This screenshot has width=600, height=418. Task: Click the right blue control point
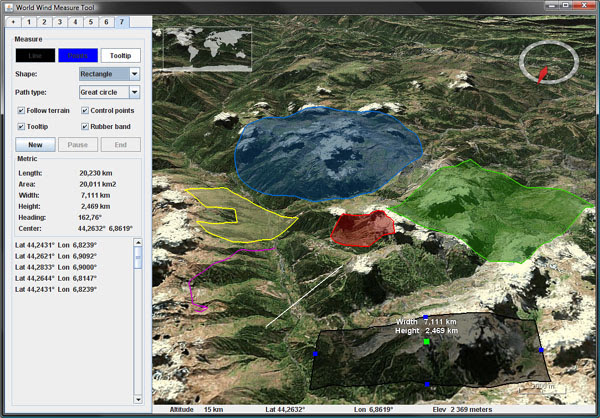pyautogui.click(x=541, y=350)
